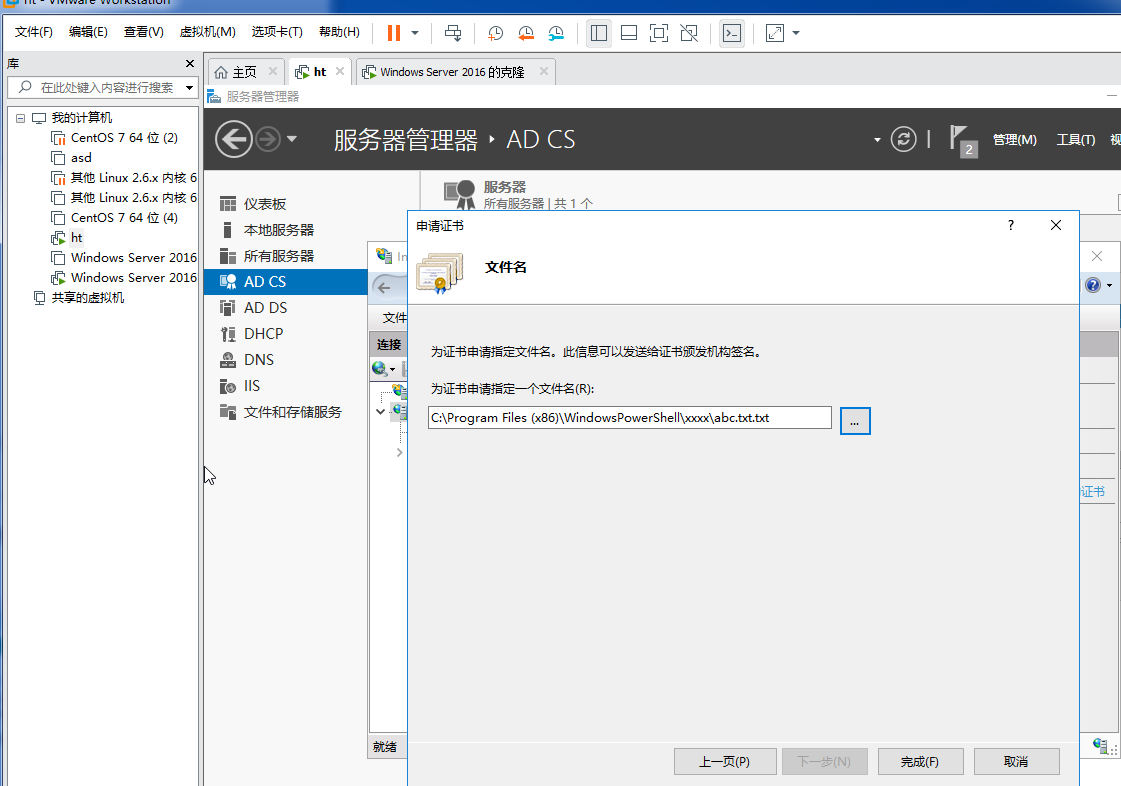Open the stretch display dropdown arrow
The height and width of the screenshot is (786, 1121).
[796, 33]
